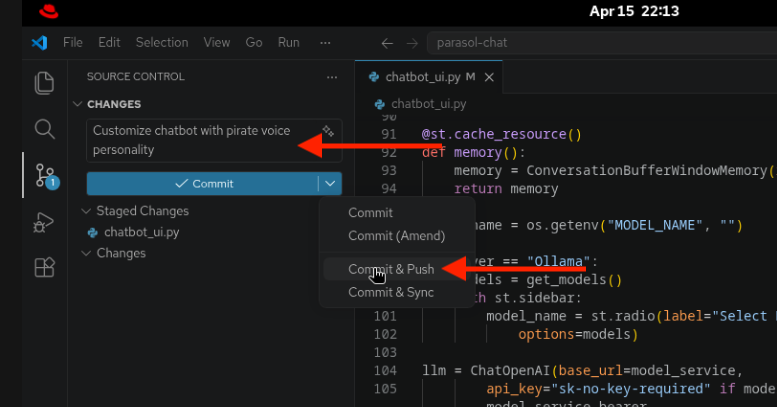This screenshot has height=407, width=777.
Task: Open the Selection menu
Action: (161, 43)
